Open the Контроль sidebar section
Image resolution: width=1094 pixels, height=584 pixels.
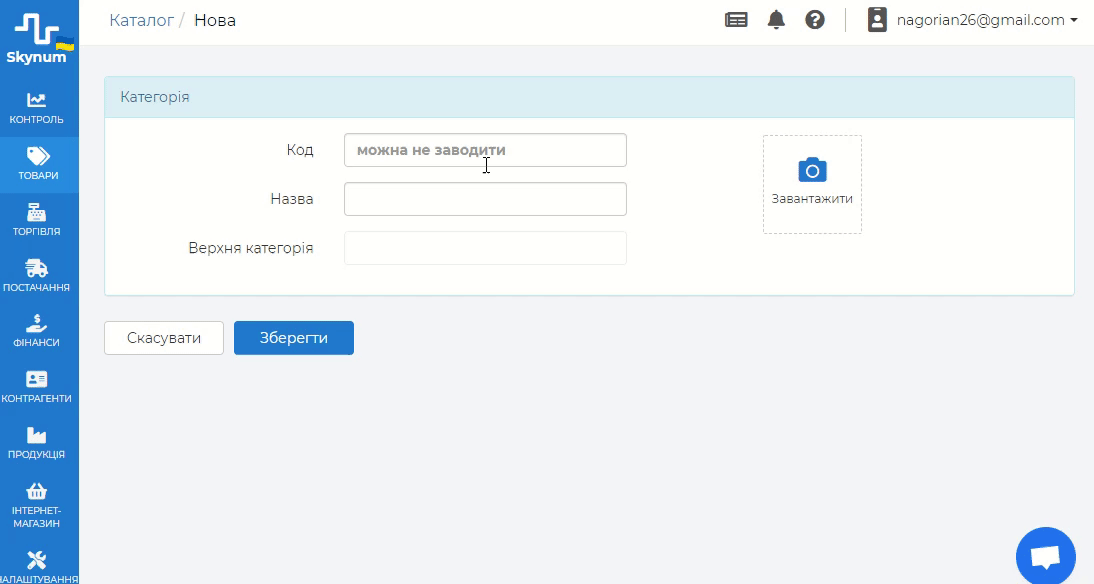click(x=36, y=109)
